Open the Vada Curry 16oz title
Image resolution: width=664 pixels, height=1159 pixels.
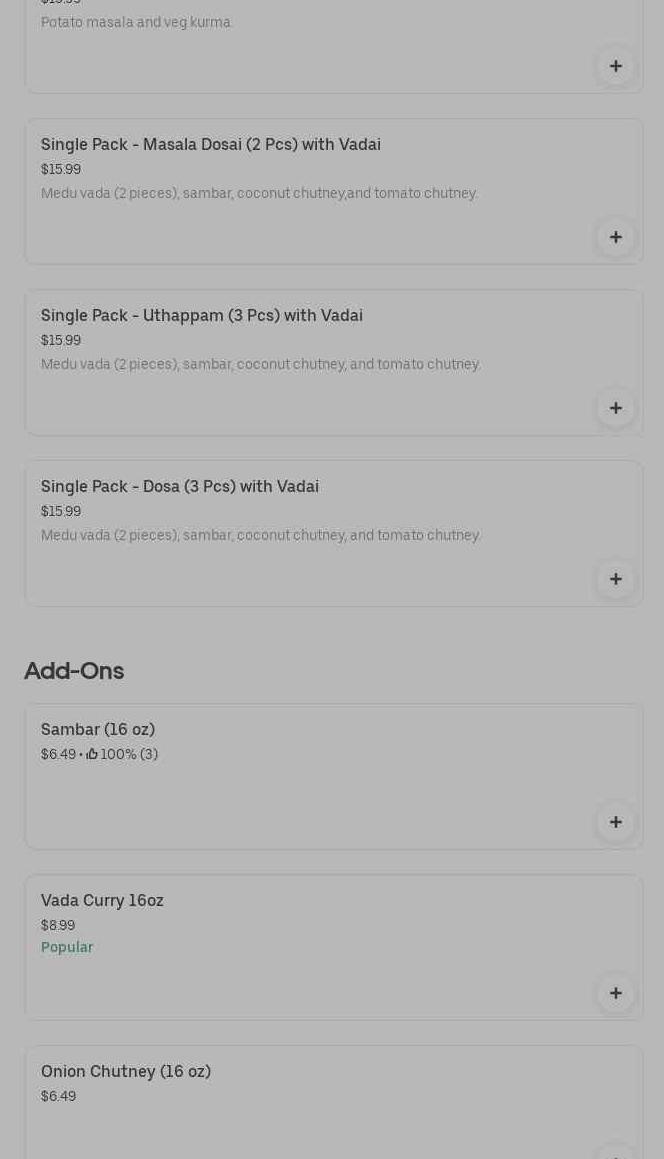tap(102, 901)
